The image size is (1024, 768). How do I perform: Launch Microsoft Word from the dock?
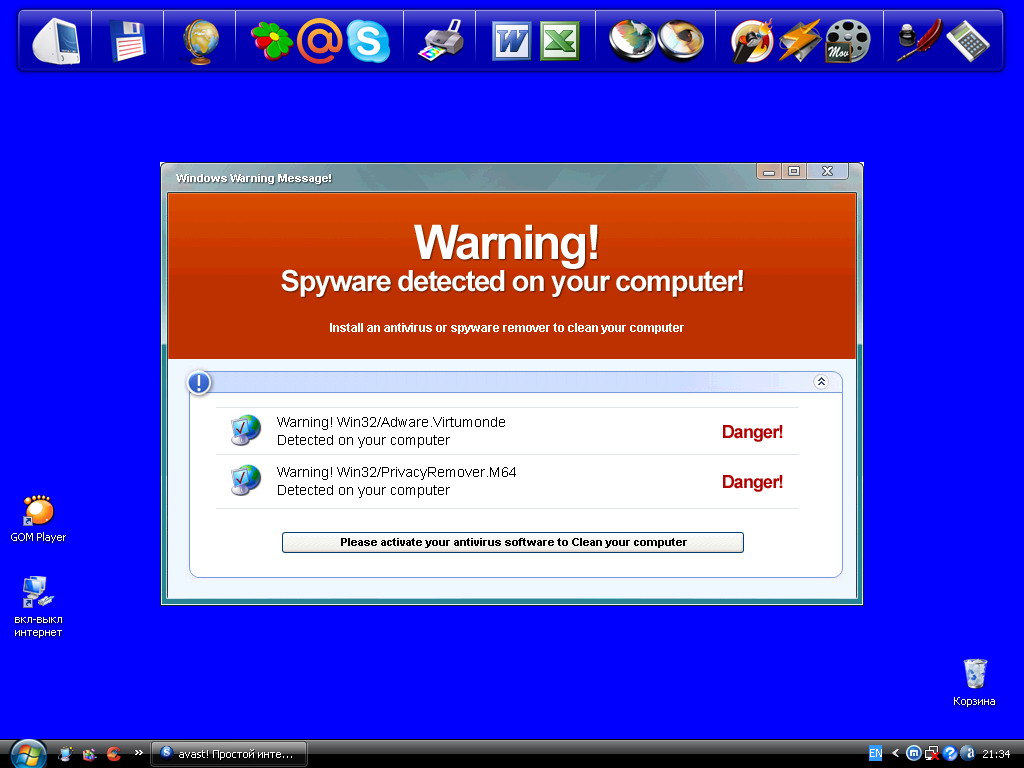pyautogui.click(x=512, y=41)
